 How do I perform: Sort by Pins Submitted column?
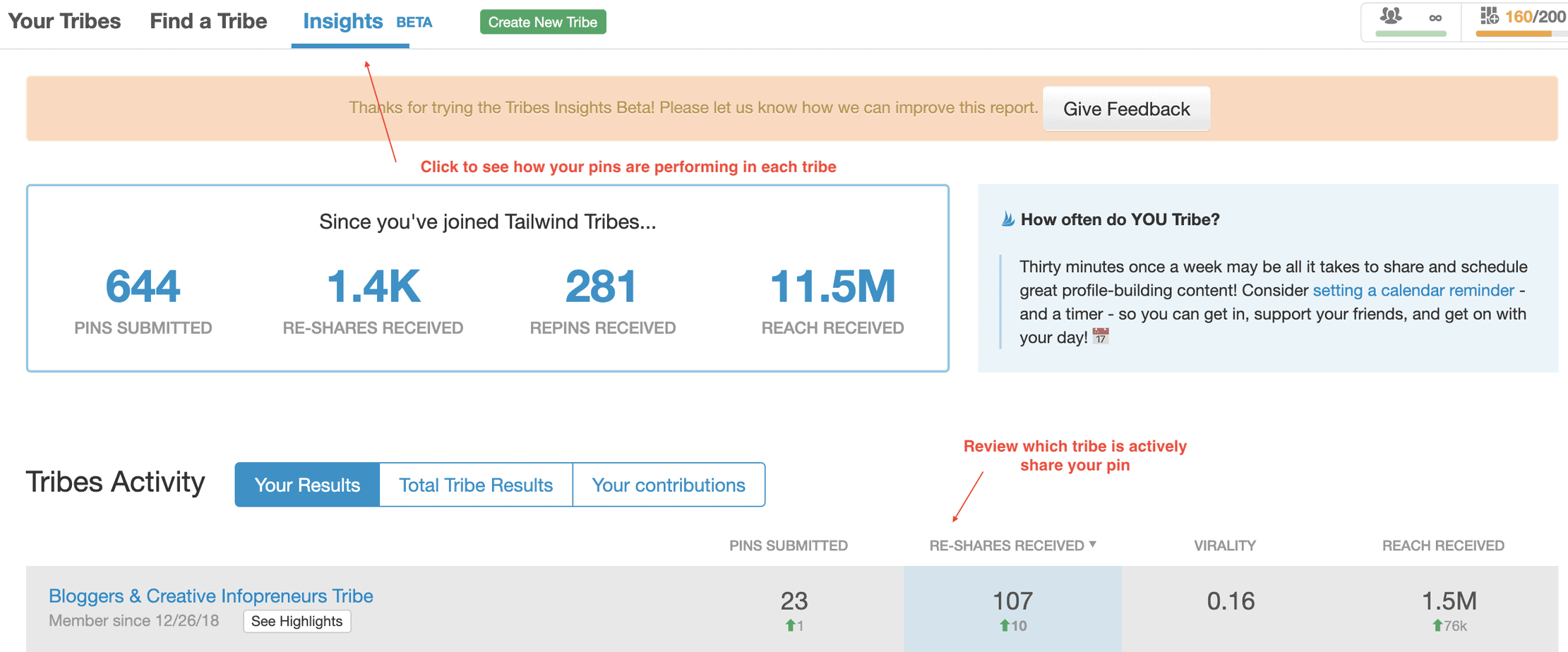(789, 545)
